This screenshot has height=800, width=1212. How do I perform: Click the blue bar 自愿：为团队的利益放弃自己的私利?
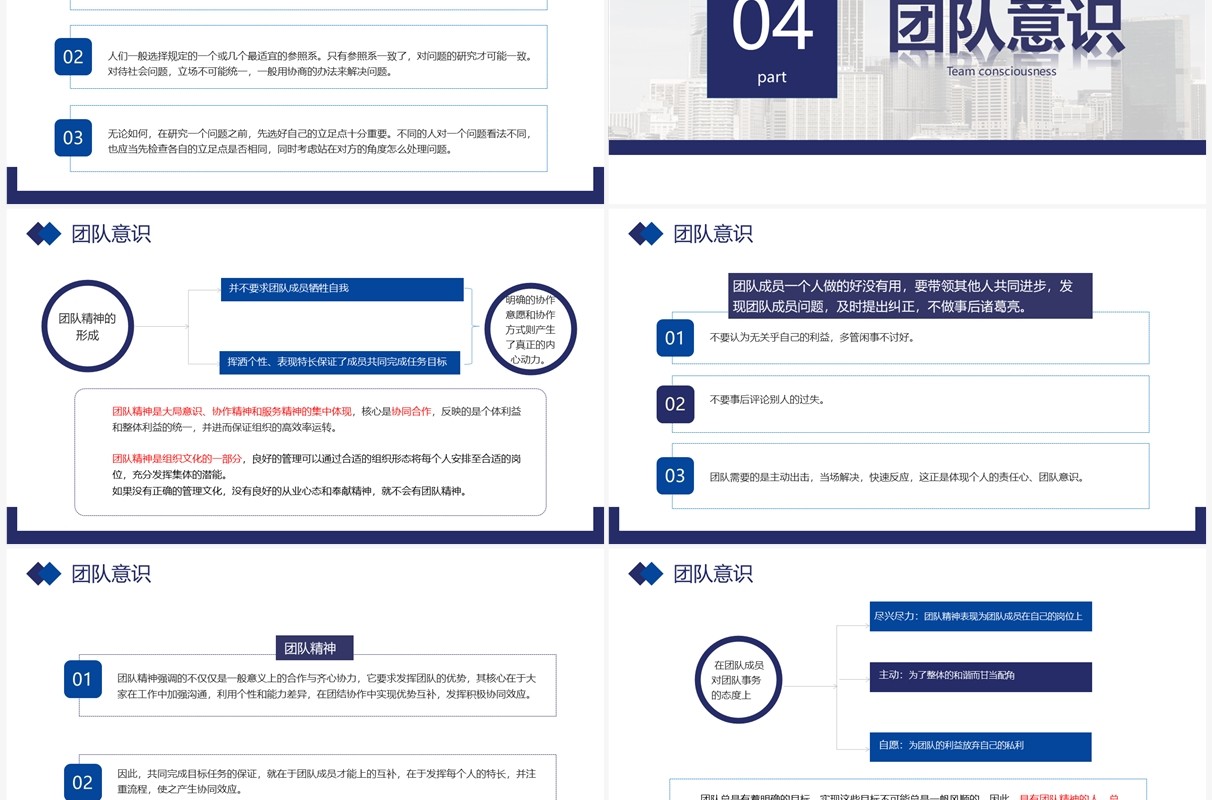[x=980, y=746]
